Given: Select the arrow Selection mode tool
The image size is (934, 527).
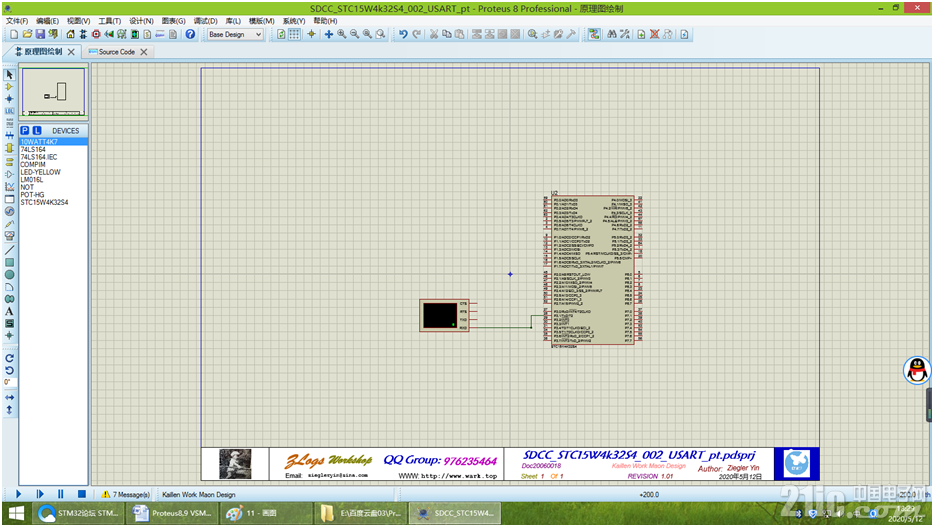Looking at the screenshot, I should click(x=9, y=74).
